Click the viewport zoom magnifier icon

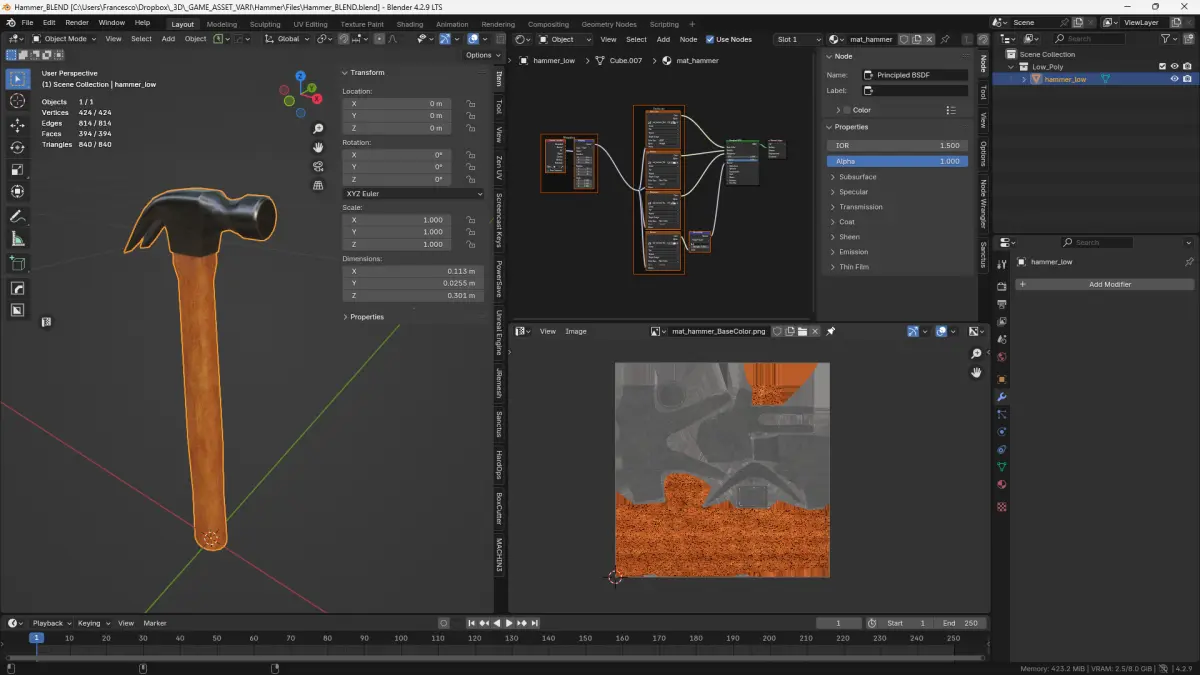coord(318,128)
